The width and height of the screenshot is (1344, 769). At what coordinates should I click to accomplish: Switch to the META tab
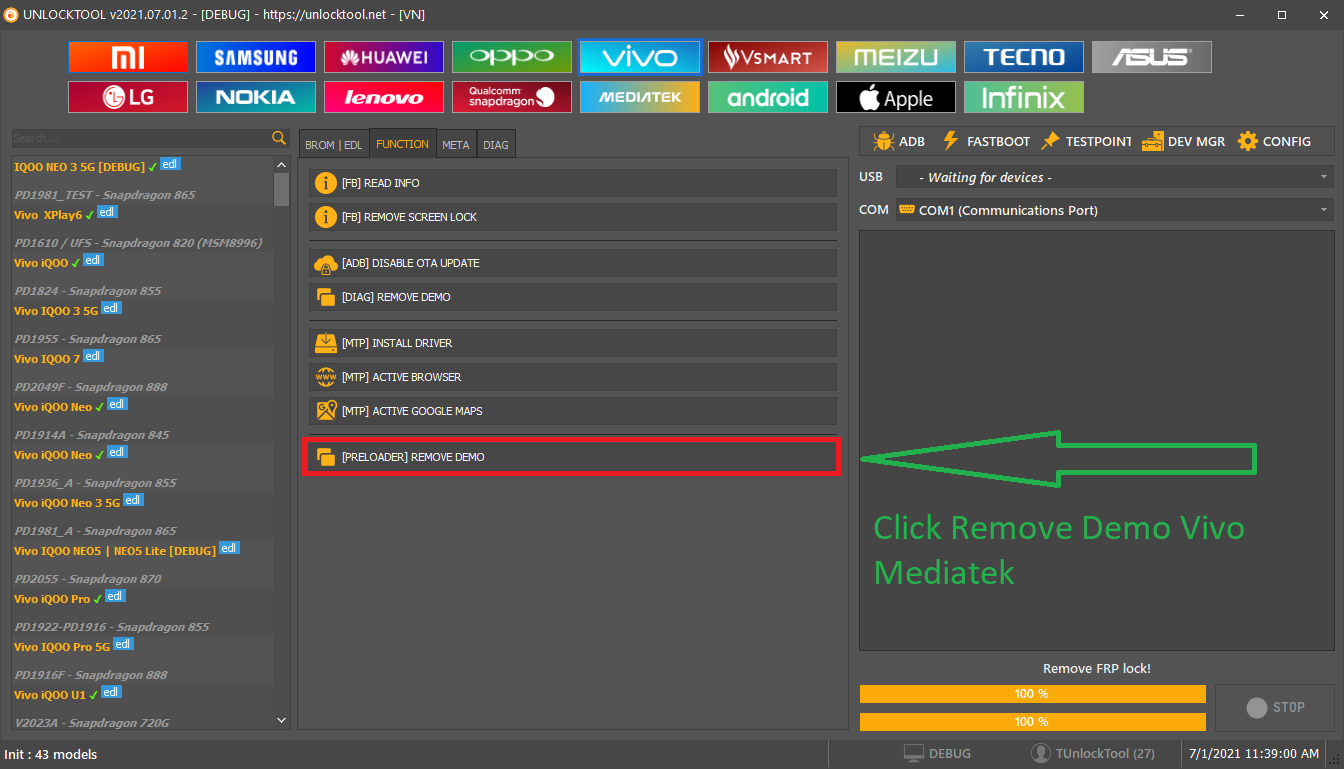(x=456, y=145)
